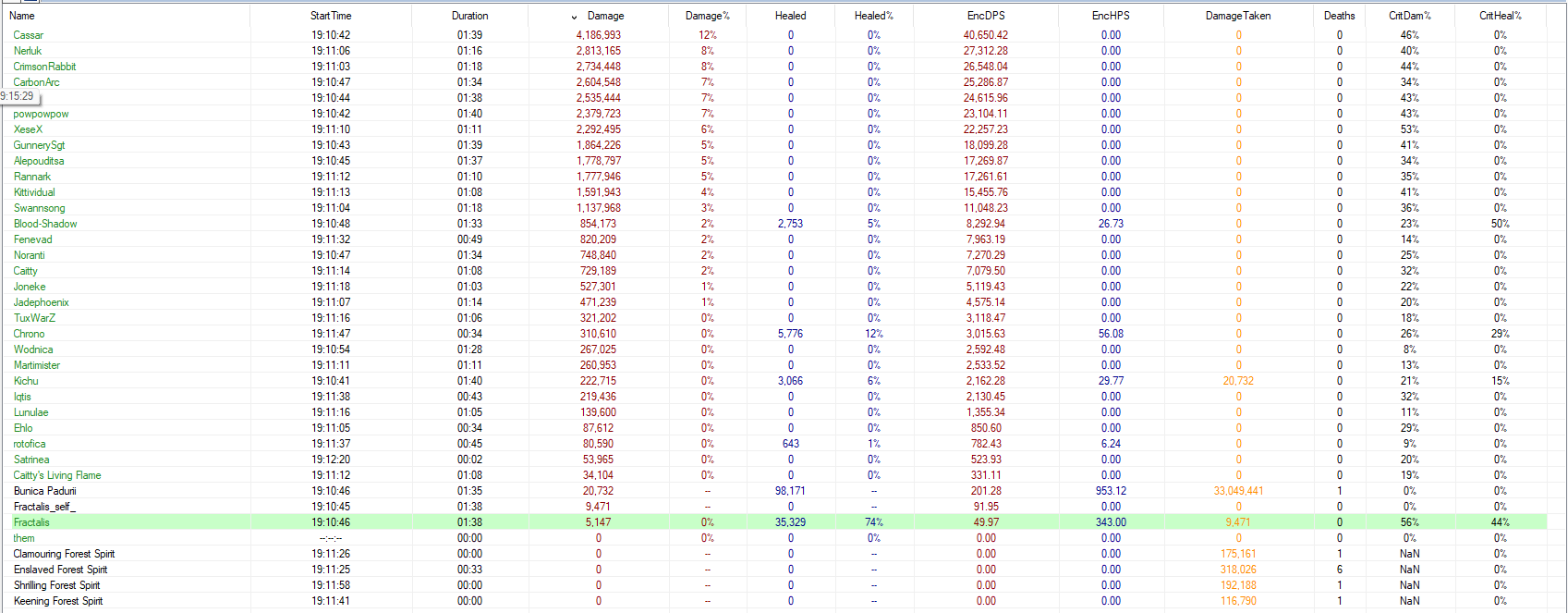Click the Healed column header
Viewport: 1568px width, 613px height.
[x=790, y=16]
